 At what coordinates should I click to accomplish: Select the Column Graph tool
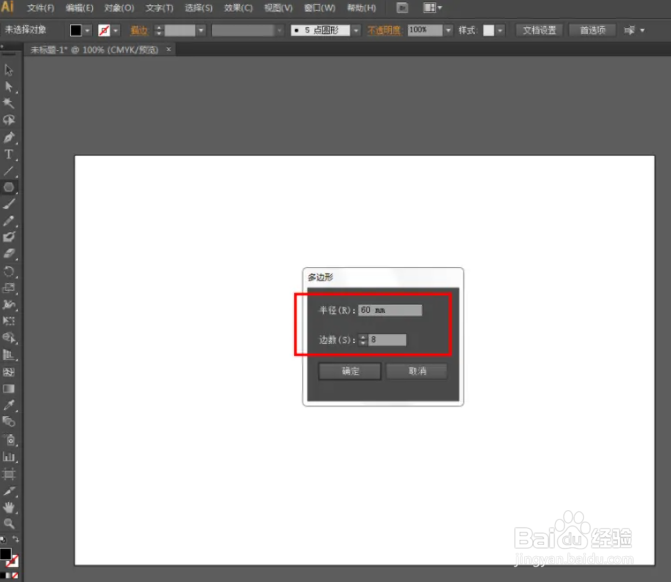9,457
